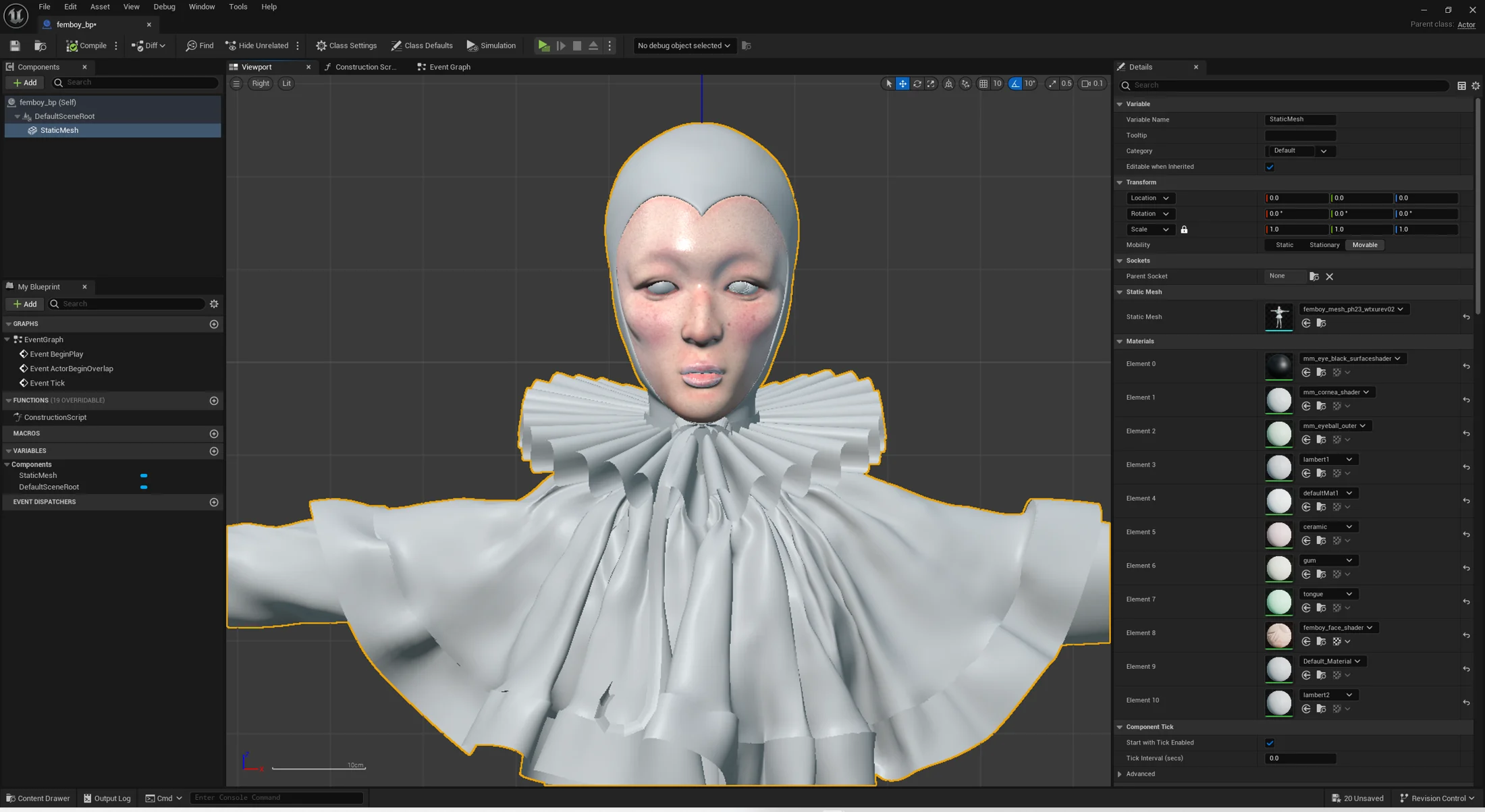Toggle Editable when Inherited checkbox
Screen dimensions: 1485x812
tap(1270, 167)
